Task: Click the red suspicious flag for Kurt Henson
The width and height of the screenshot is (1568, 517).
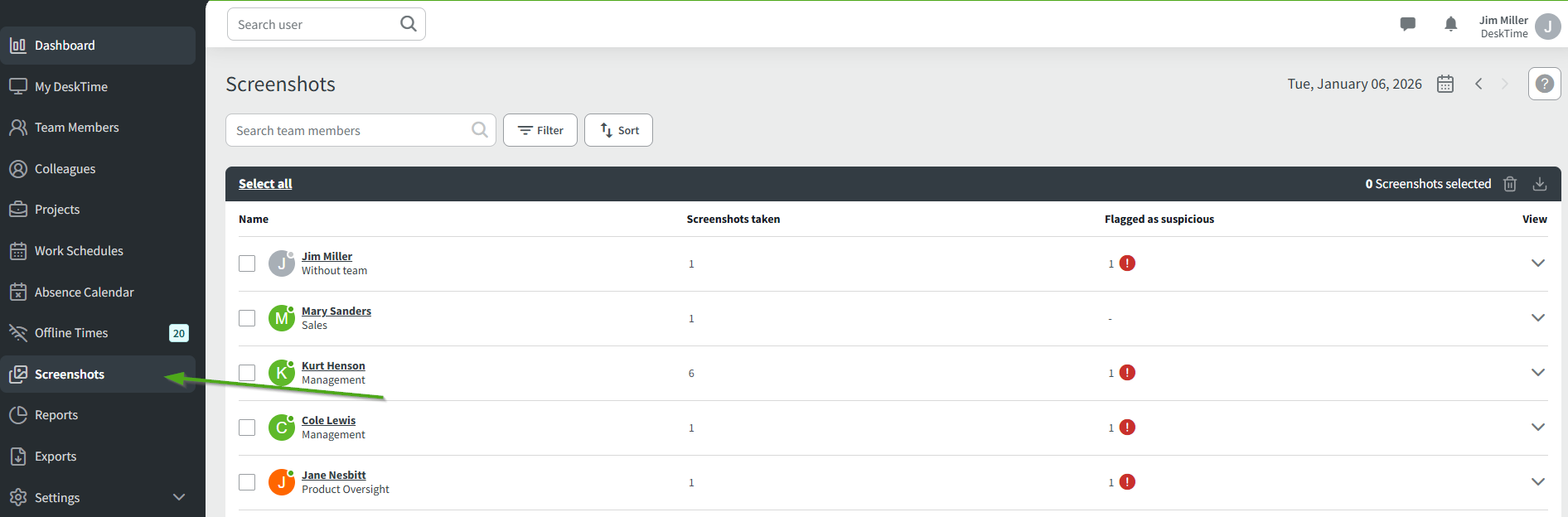Action: point(1127,373)
